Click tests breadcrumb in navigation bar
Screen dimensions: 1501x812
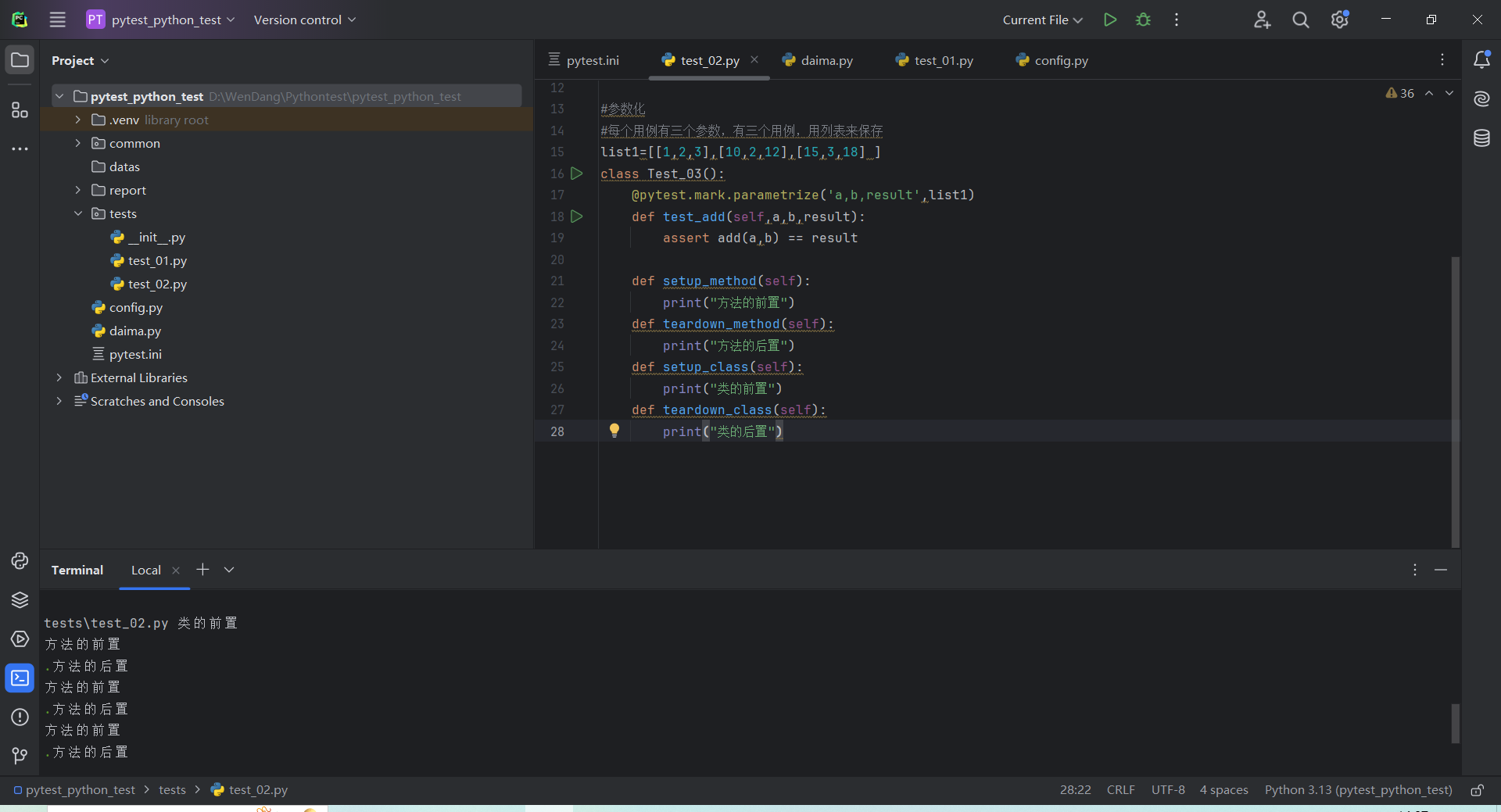[x=172, y=790]
